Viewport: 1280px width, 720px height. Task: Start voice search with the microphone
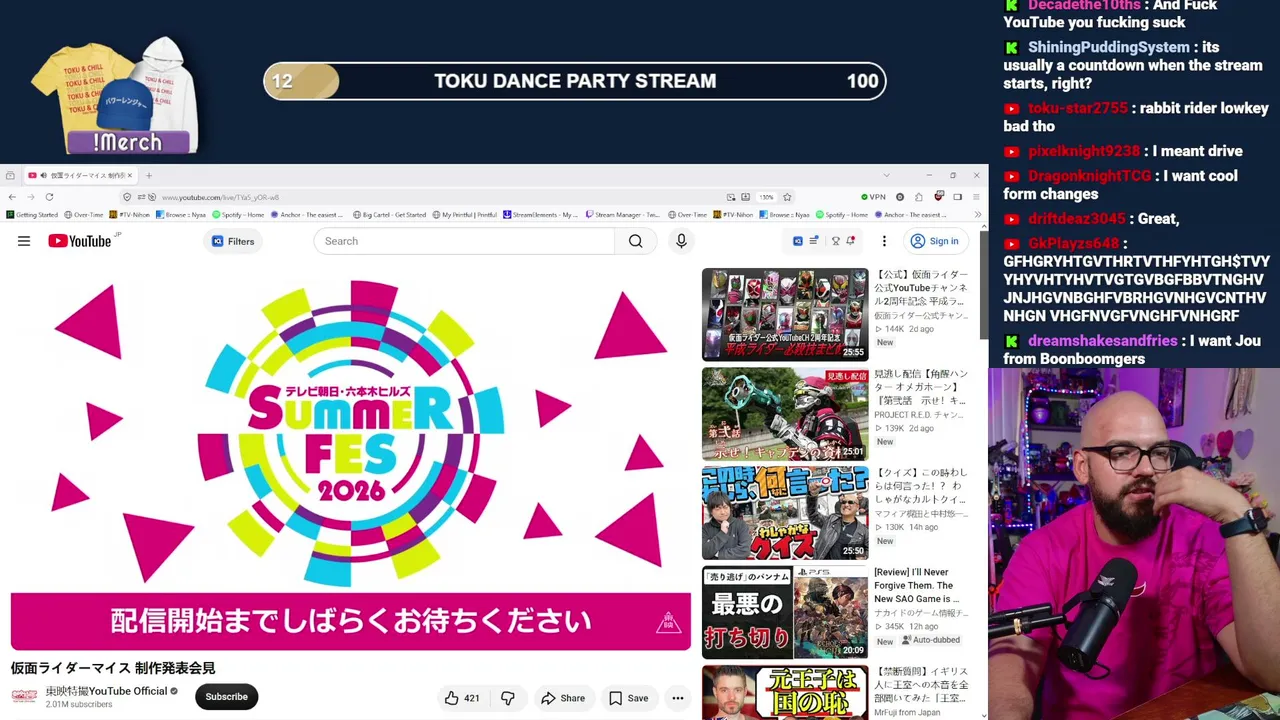[681, 241]
